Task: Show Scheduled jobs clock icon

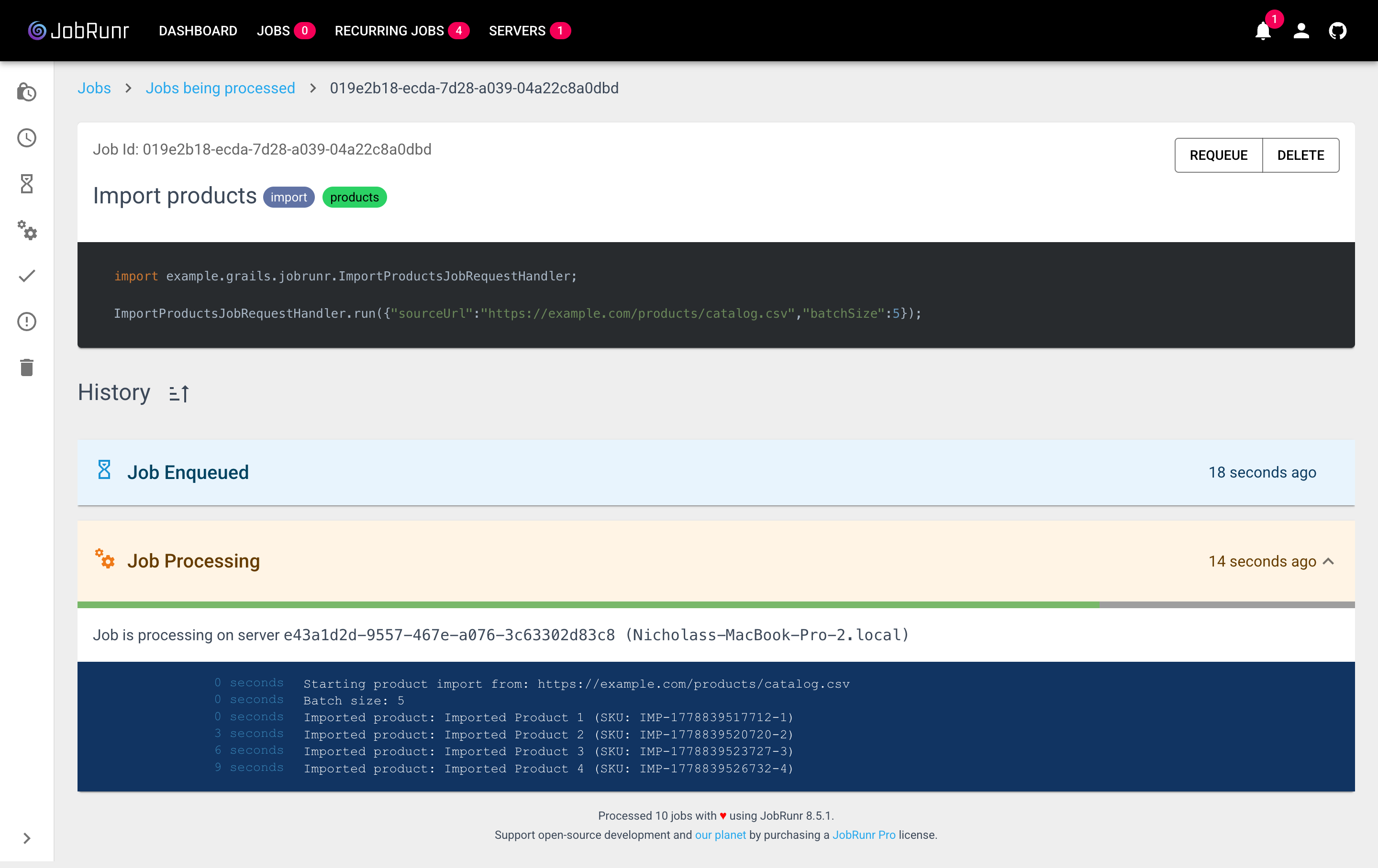Action: 27,138
